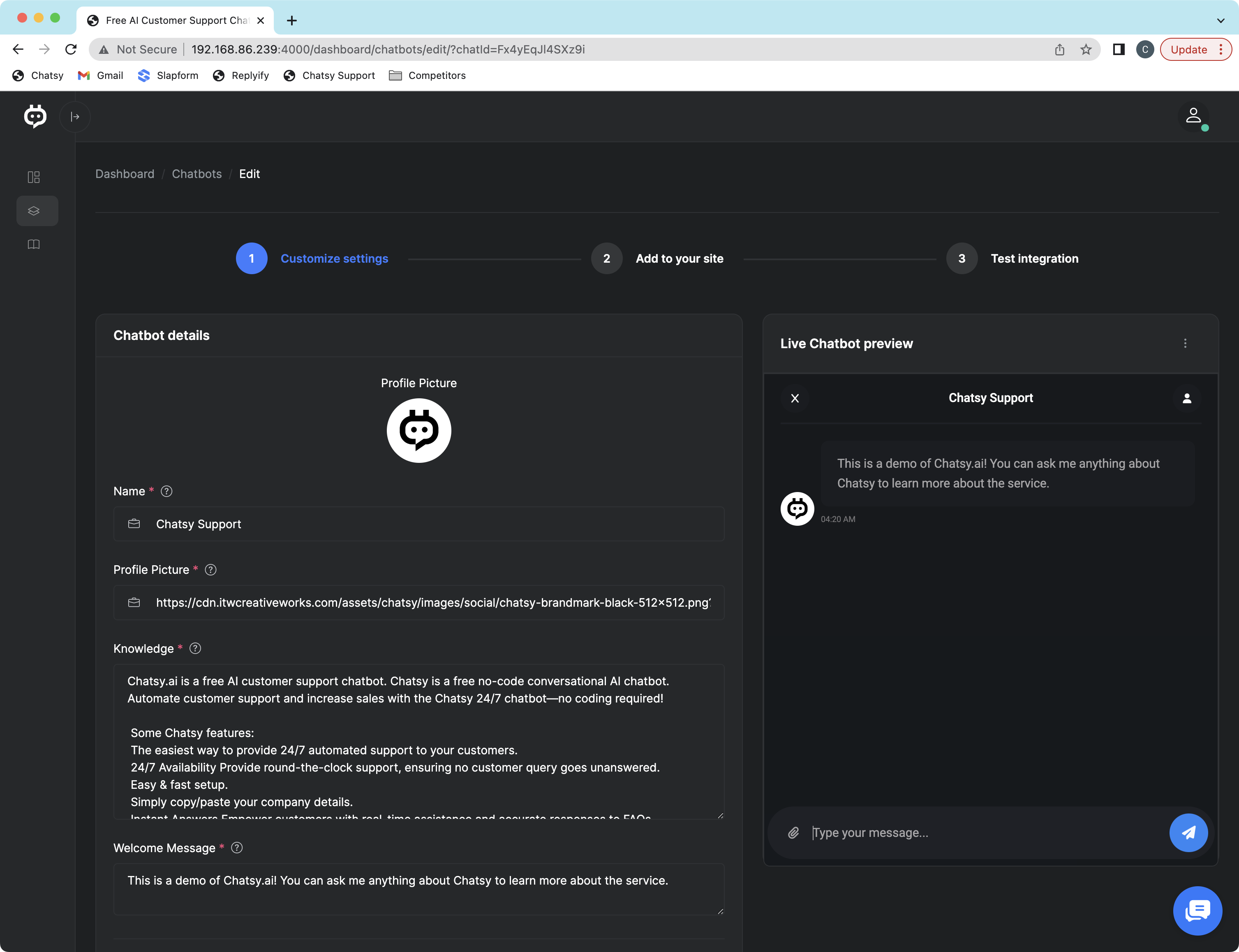Viewport: 1239px width, 952px height.
Task: Click the Chatsy logo in the header
Action: (35, 116)
